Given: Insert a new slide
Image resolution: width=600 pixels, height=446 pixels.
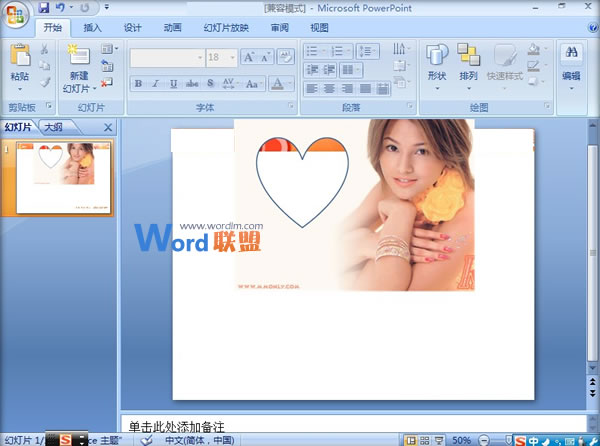Looking at the screenshot, I should point(79,54).
